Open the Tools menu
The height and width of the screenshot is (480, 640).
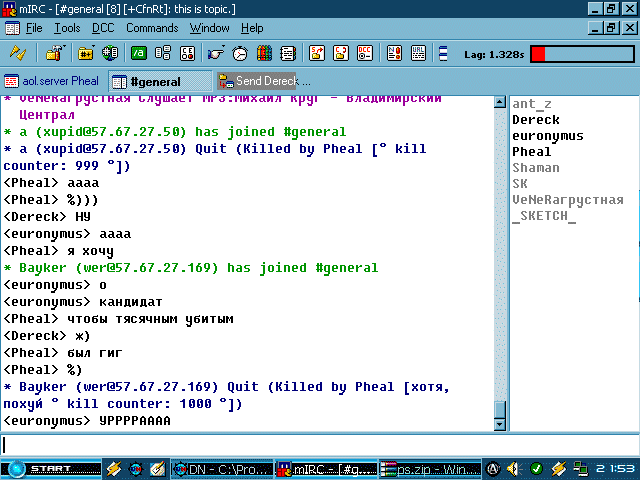(x=67, y=28)
